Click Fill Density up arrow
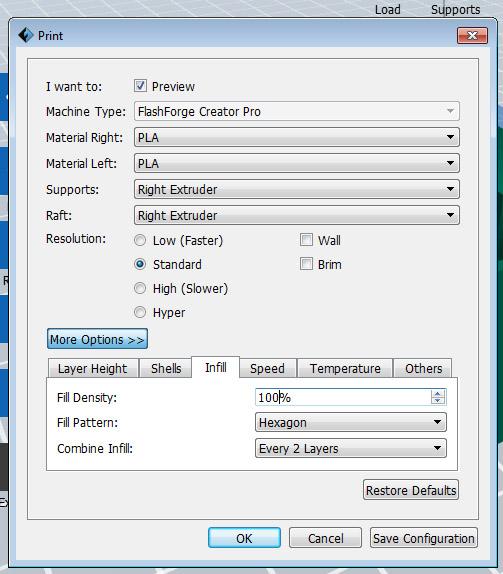The height and width of the screenshot is (574, 503). (x=438, y=393)
